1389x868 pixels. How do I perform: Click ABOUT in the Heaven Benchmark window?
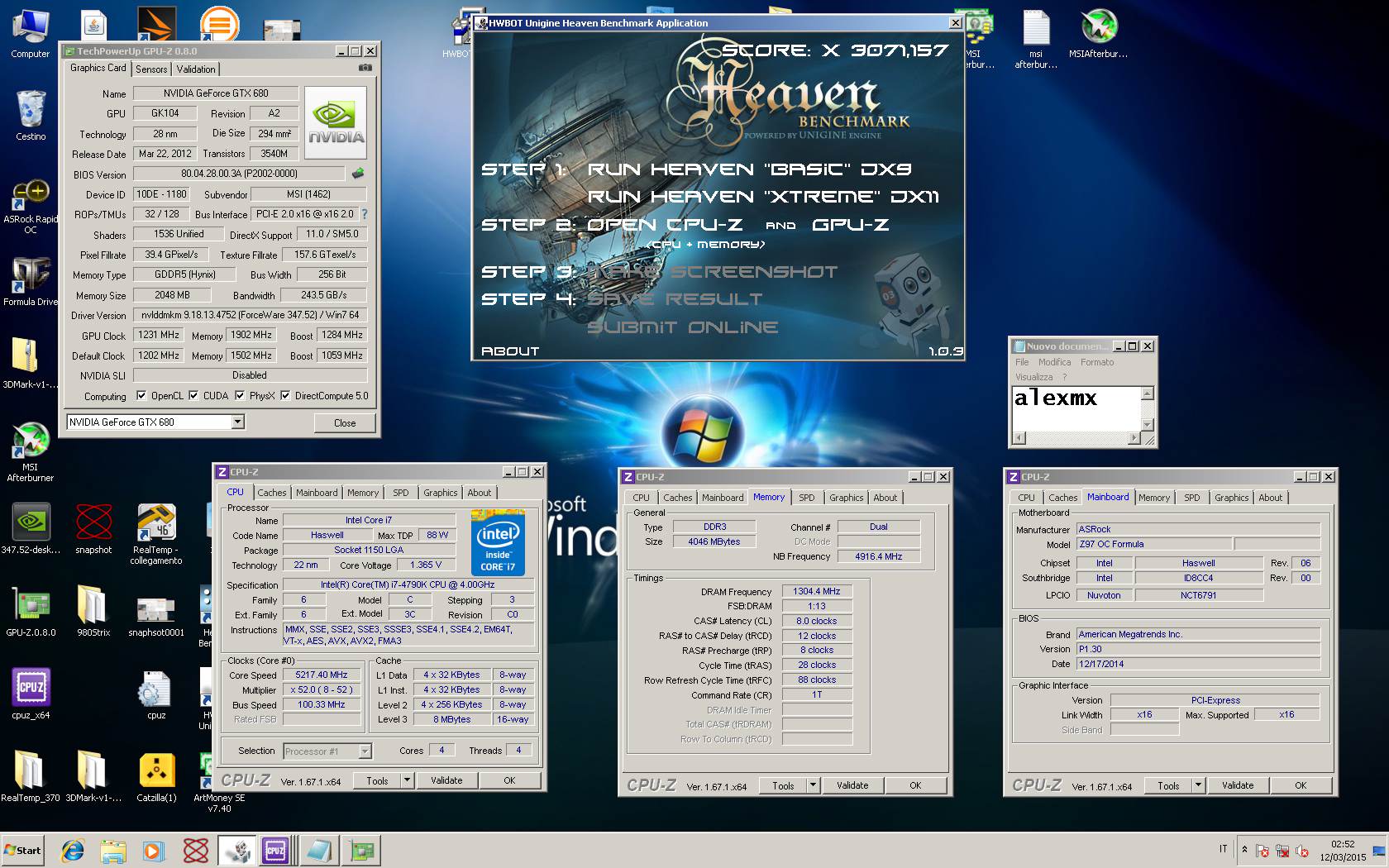click(510, 351)
